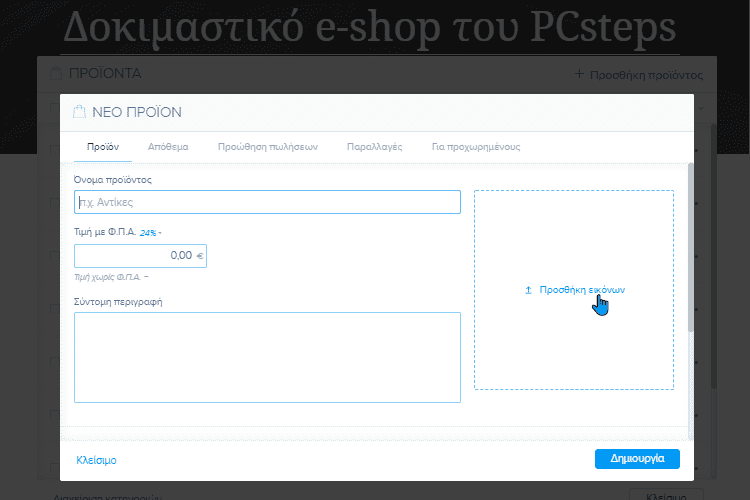The width and height of the screenshot is (750, 500).
Task: Click Προσθήκη προϊόντος in background panel
Action: (646, 75)
